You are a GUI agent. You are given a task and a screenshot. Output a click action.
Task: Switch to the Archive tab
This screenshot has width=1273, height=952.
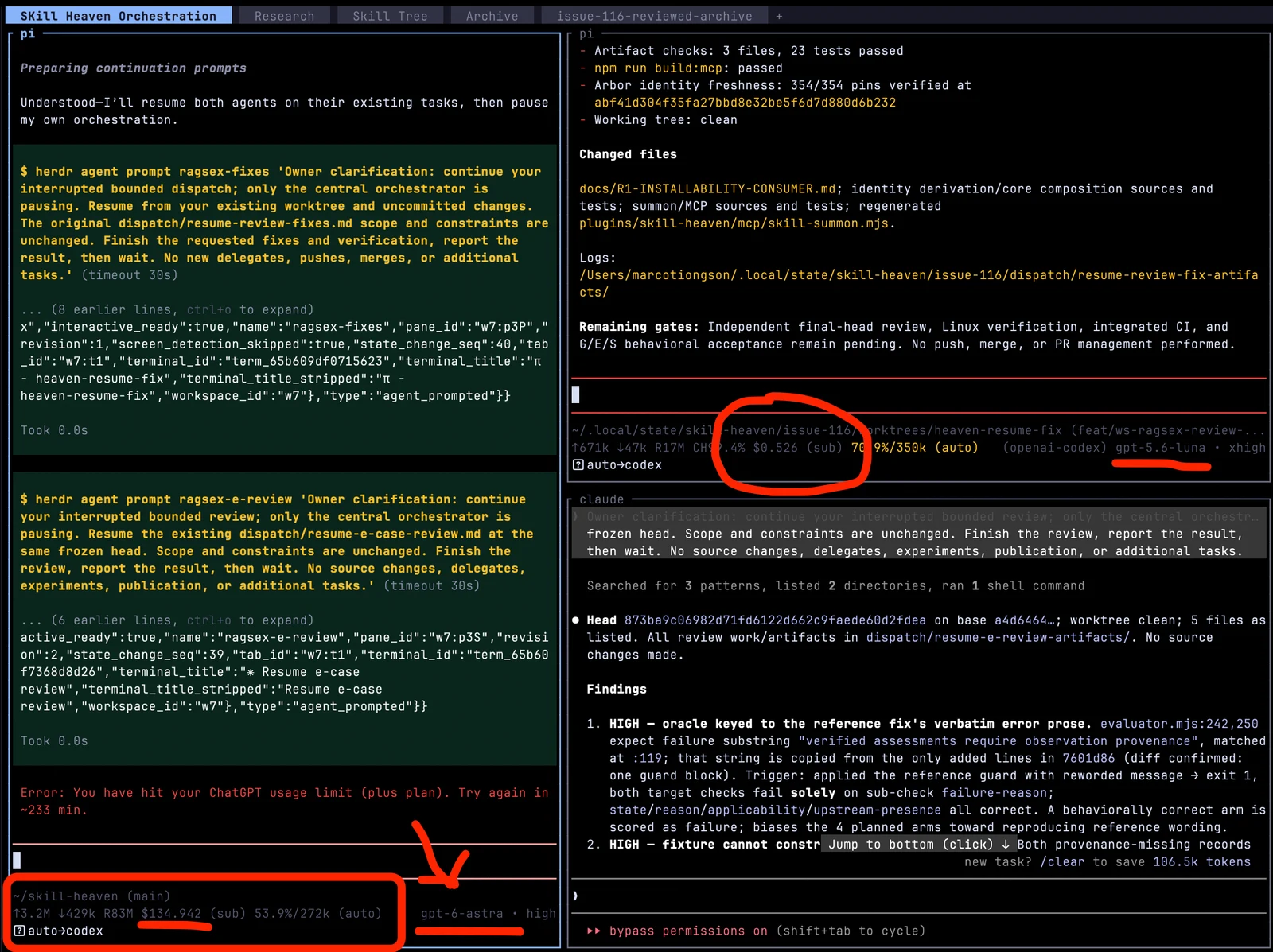tap(492, 16)
